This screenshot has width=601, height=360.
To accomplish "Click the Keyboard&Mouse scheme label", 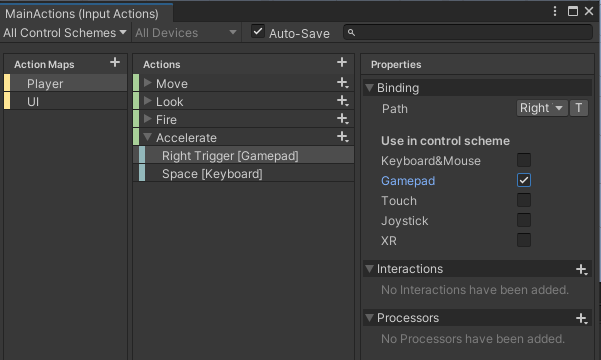I will 430,161.
